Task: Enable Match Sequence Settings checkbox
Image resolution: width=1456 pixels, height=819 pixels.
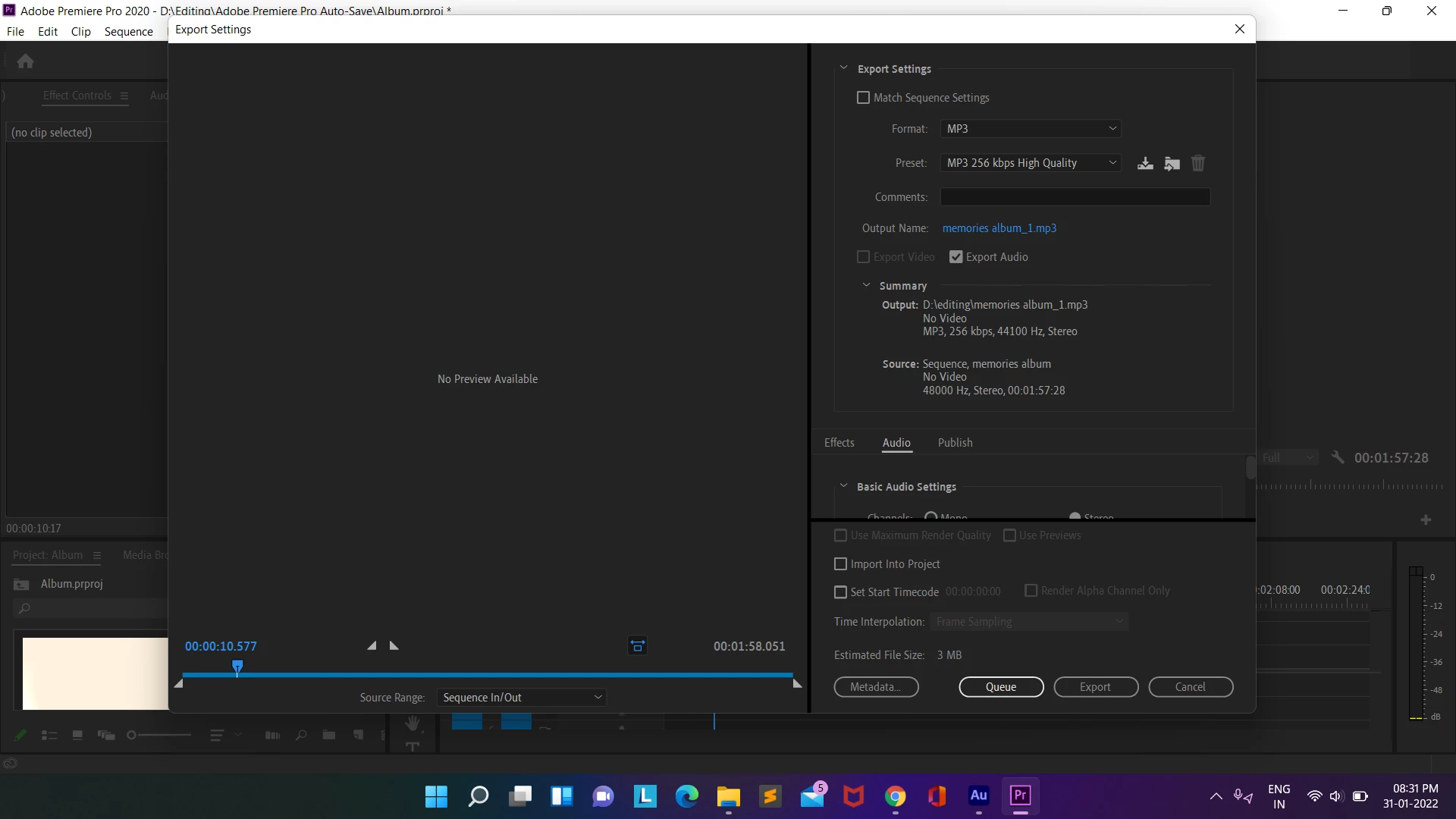Action: pos(863,98)
